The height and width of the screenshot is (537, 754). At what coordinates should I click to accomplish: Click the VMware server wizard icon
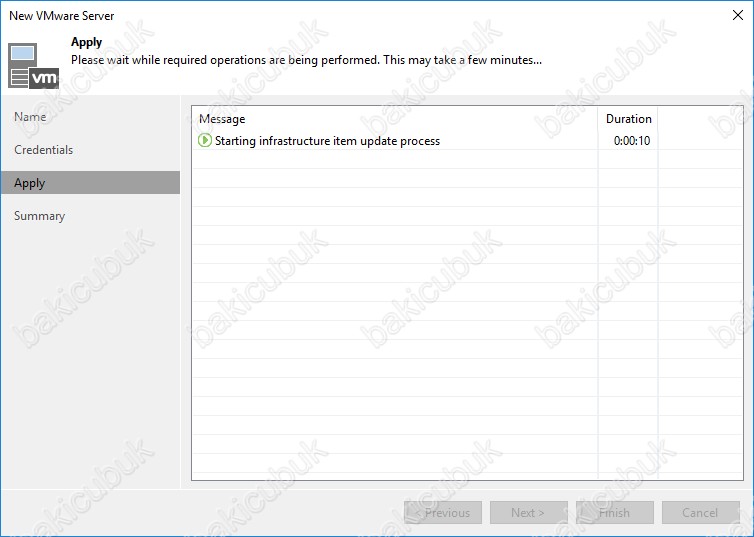pyautogui.click(x=33, y=66)
